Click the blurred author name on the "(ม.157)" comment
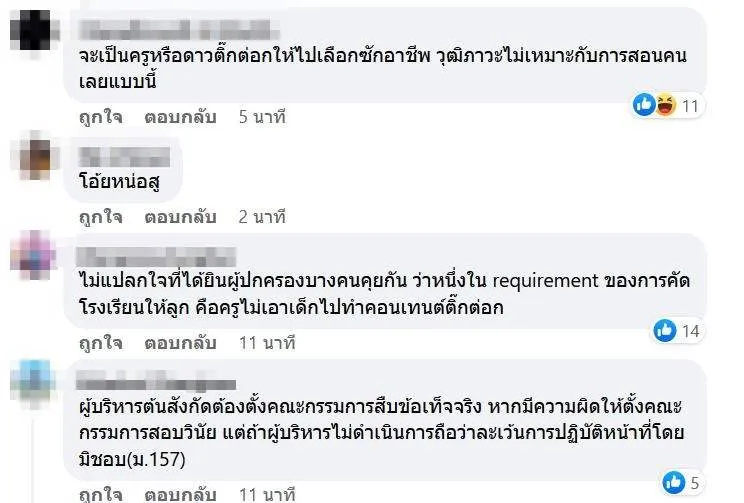 pos(158,383)
